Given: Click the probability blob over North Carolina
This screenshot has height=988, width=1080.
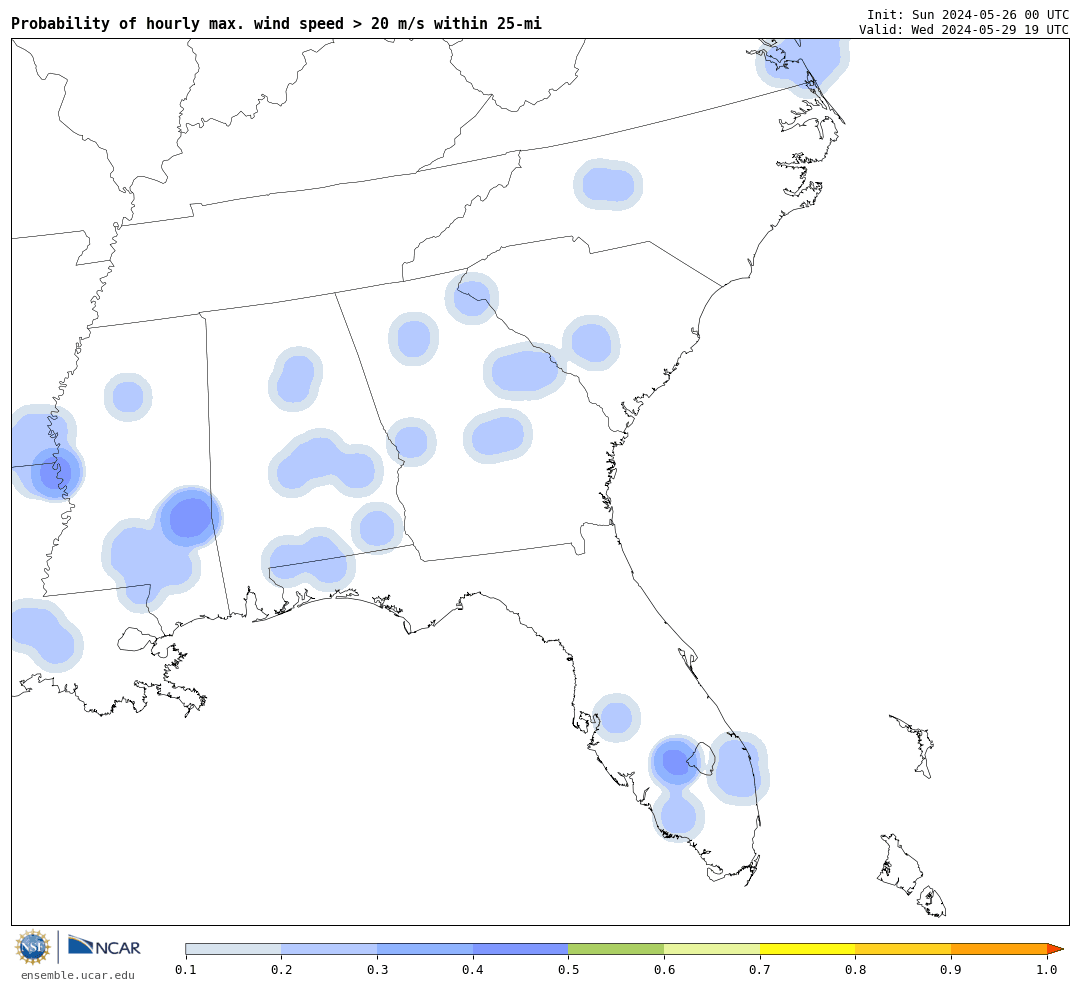Looking at the screenshot, I should pyautogui.click(x=608, y=185).
